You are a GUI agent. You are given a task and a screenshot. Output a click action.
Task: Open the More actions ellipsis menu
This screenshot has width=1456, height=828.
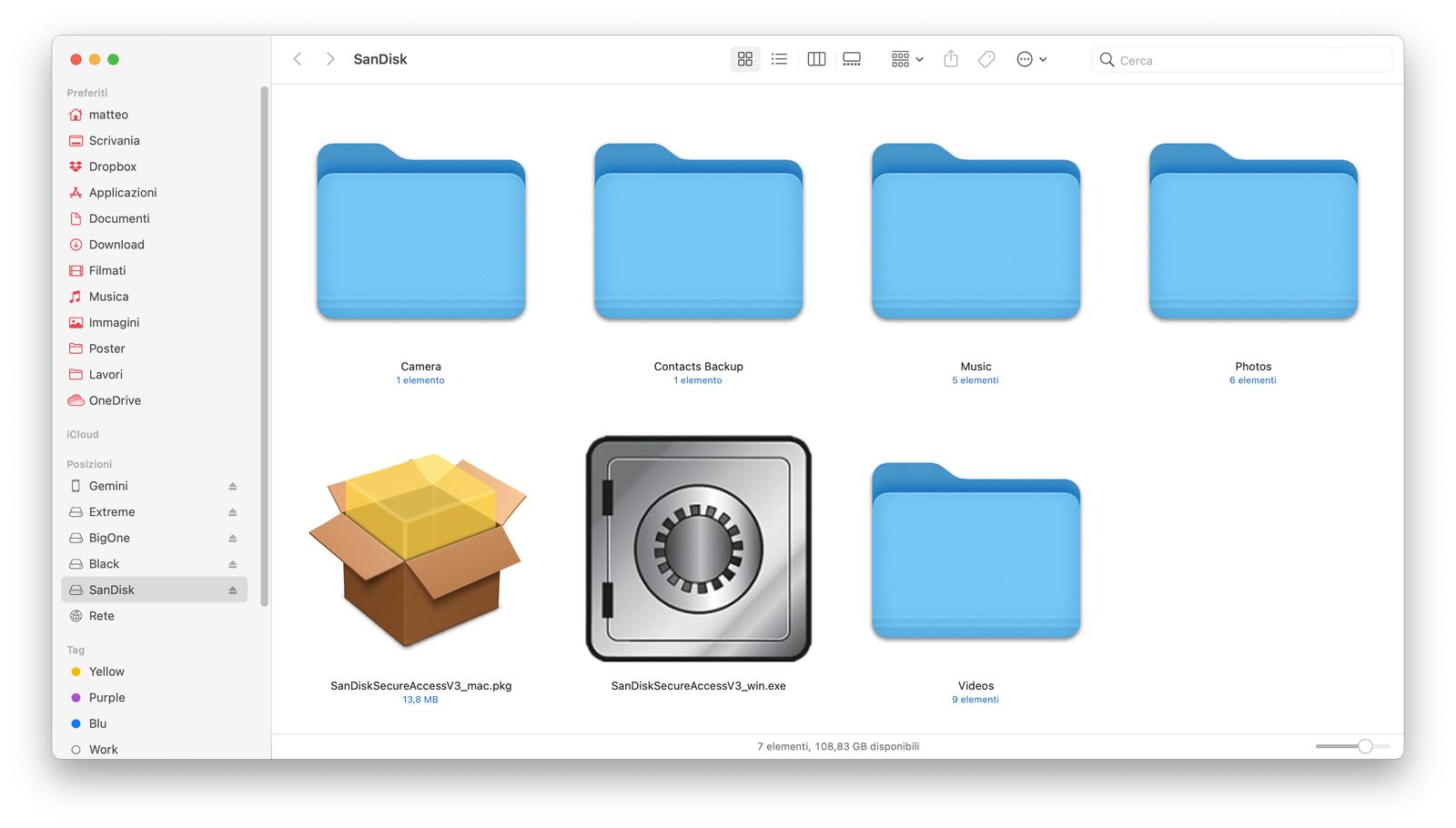tap(1031, 59)
